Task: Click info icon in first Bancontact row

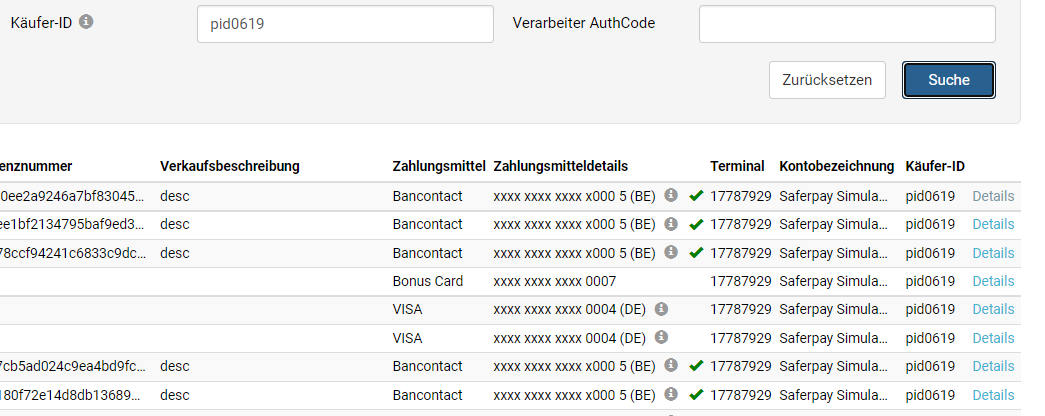Action: [x=671, y=195]
